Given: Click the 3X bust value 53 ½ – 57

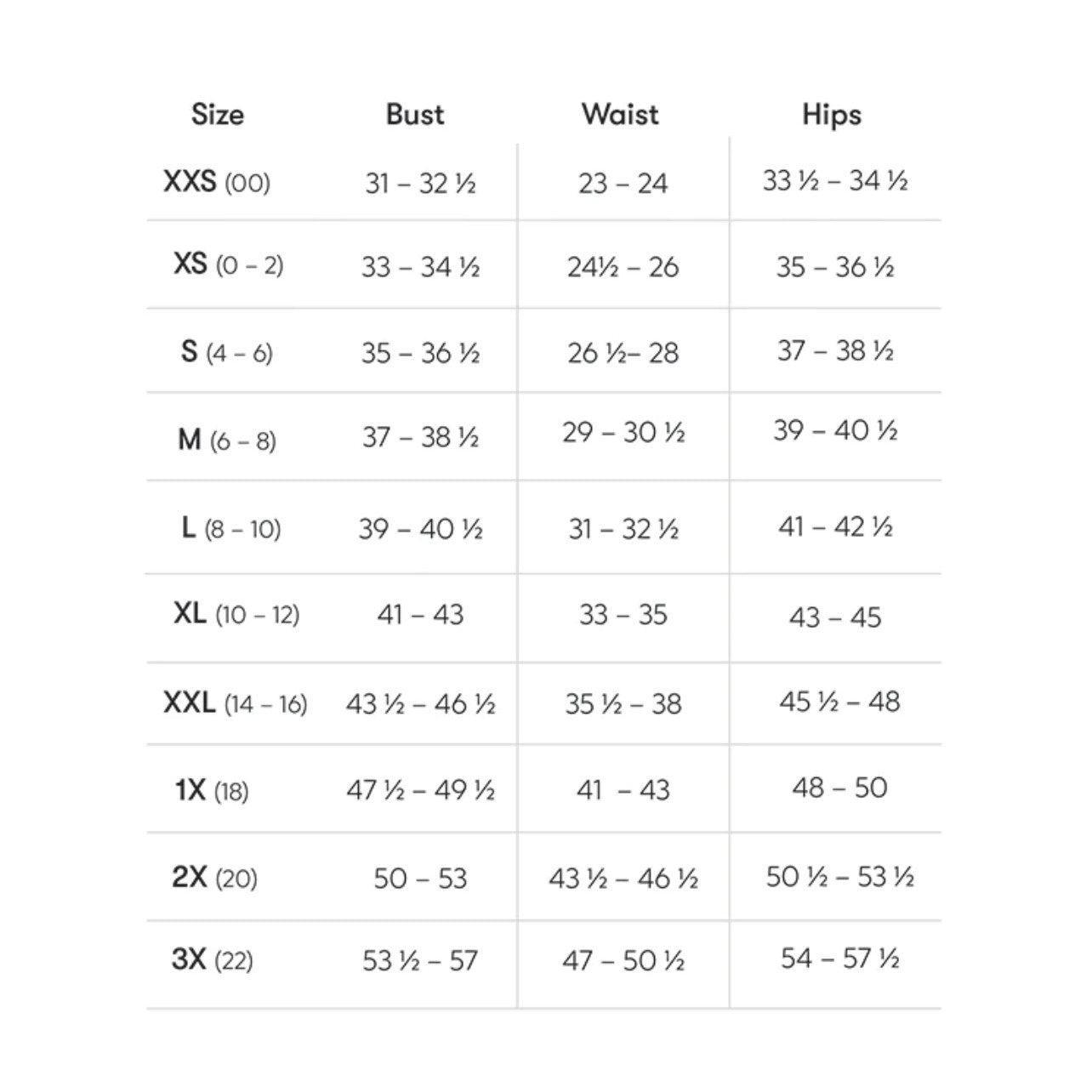Looking at the screenshot, I should click(420, 961).
